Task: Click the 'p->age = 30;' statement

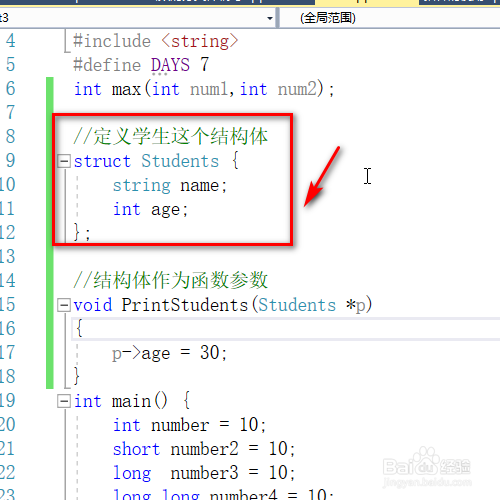Action: click(x=169, y=353)
